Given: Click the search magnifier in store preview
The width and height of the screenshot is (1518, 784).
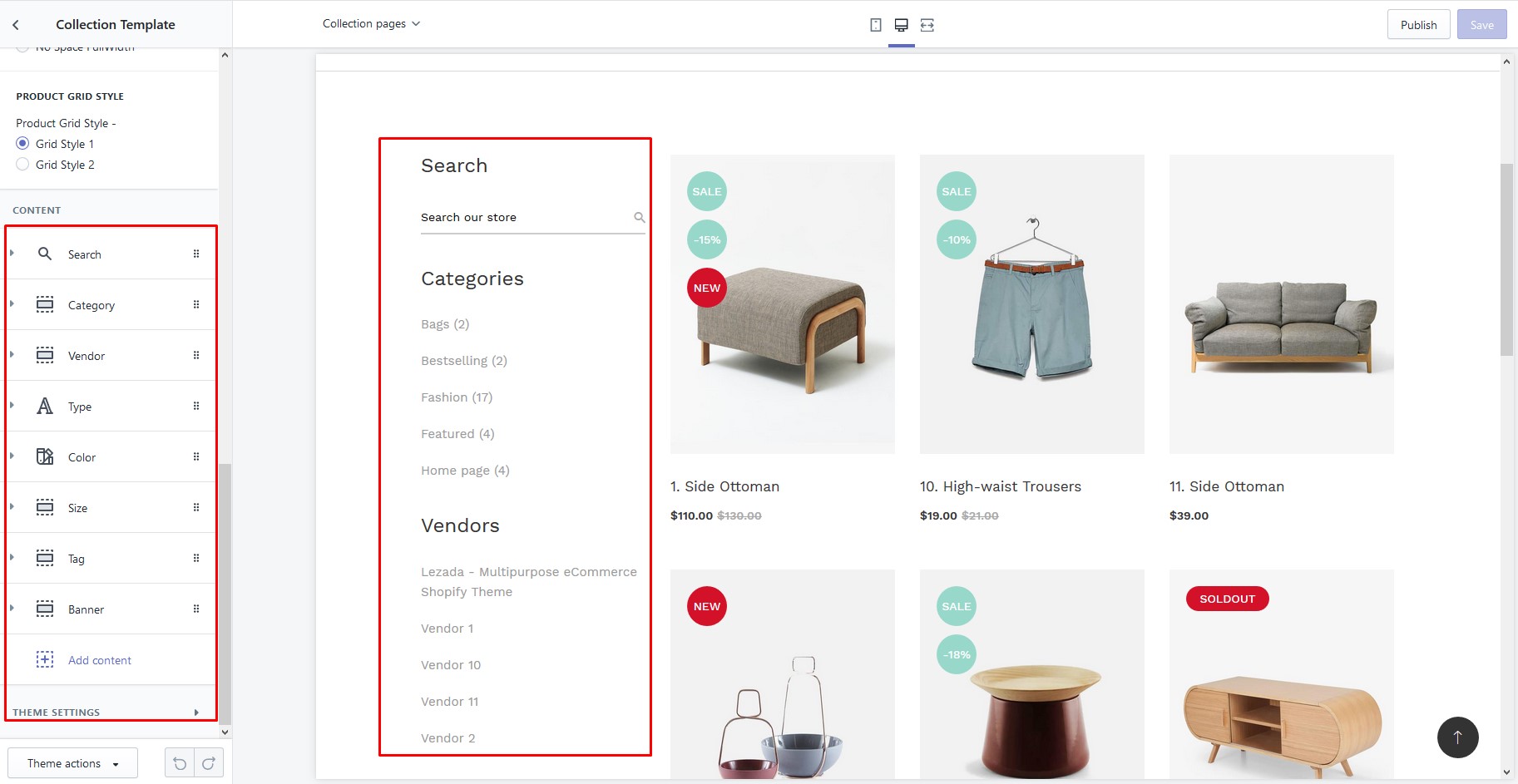Looking at the screenshot, I should 639,218.
